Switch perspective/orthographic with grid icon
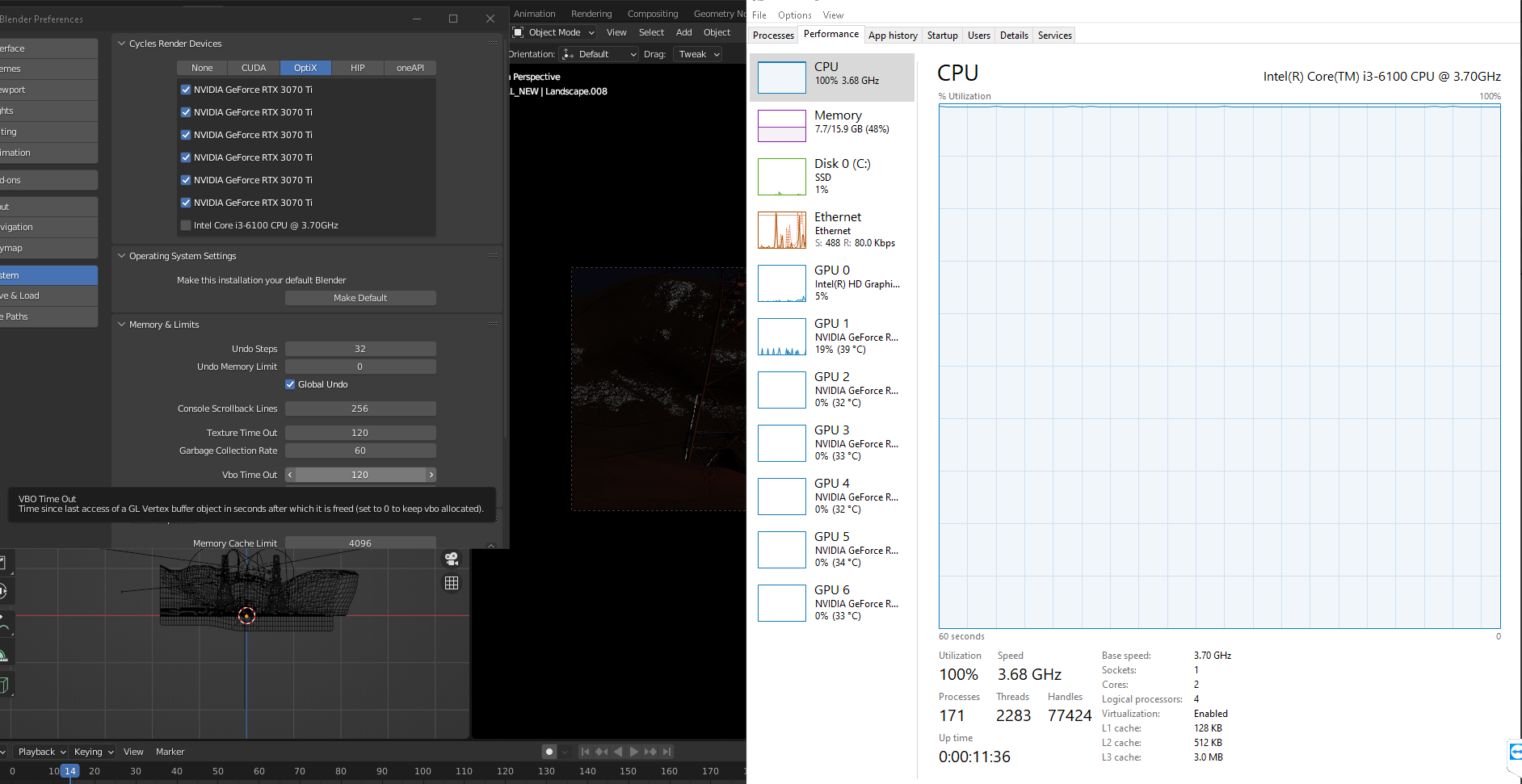This screenshot has height=784, width=1522. pyautogui.click(x=452, y=583)
